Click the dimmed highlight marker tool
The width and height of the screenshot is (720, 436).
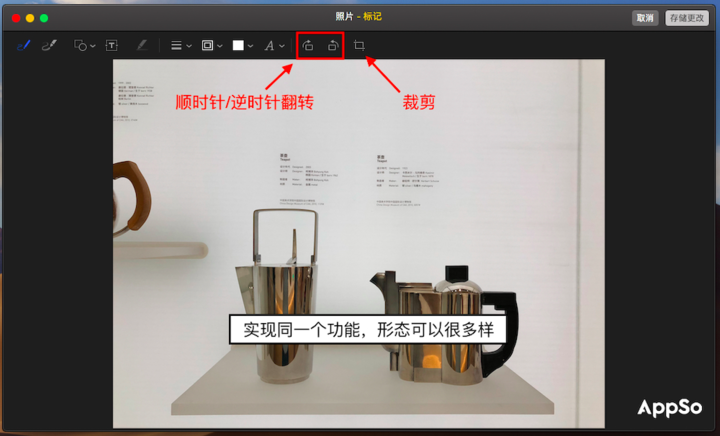tap(141, 45)
